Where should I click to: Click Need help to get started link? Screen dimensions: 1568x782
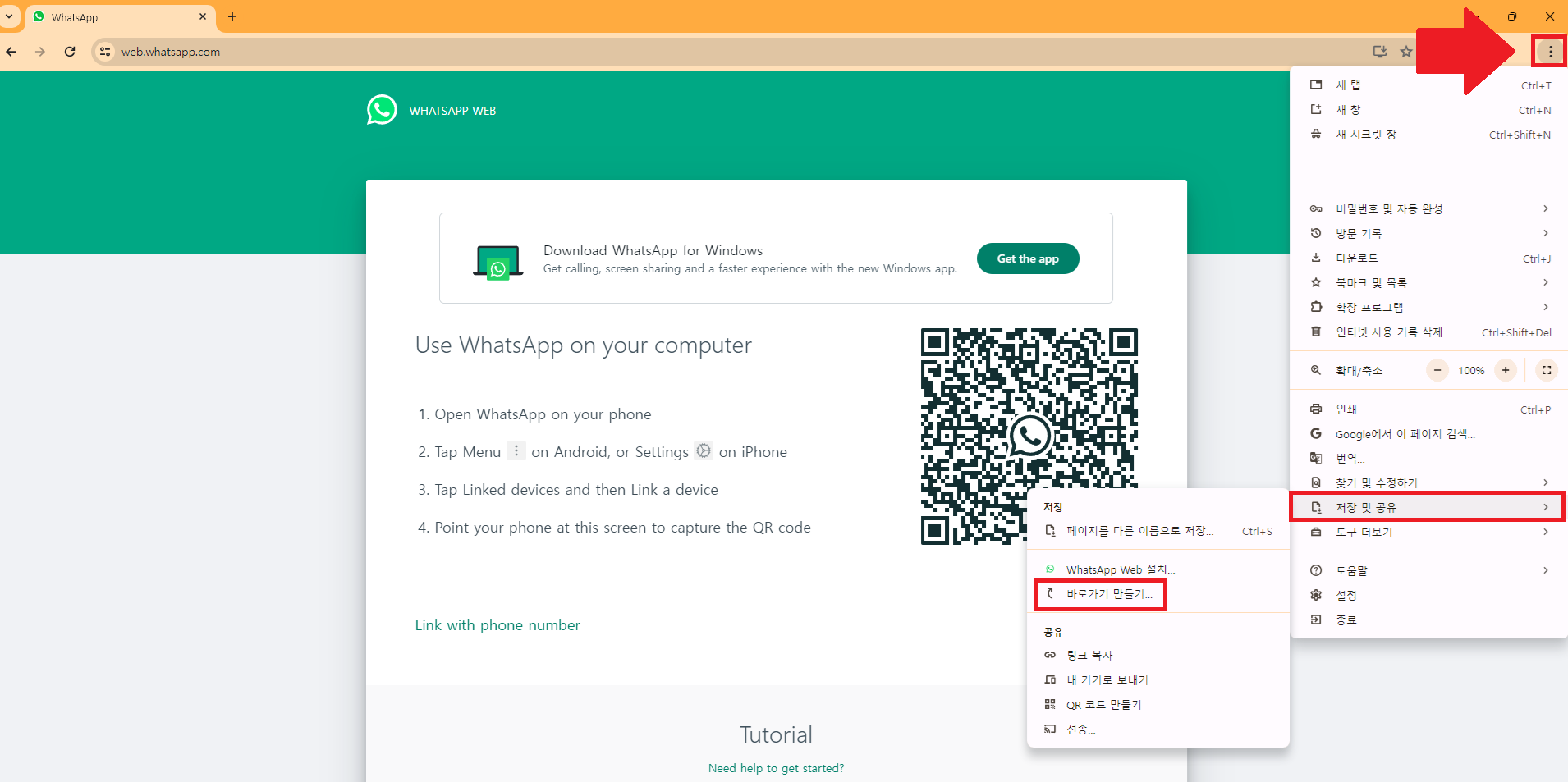click(776, 768)
